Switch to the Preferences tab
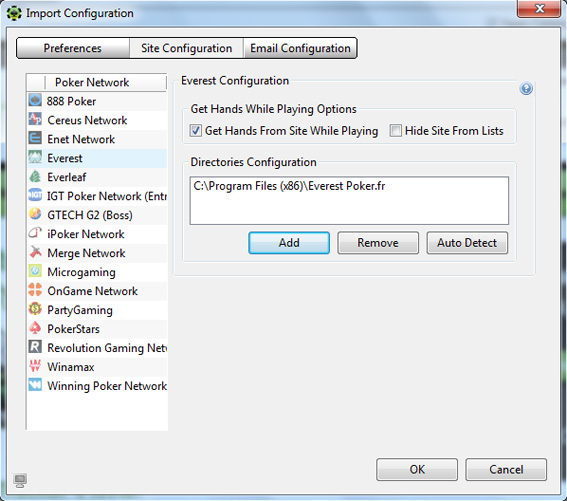Screen dimensions: 567x501 [73, 48]
